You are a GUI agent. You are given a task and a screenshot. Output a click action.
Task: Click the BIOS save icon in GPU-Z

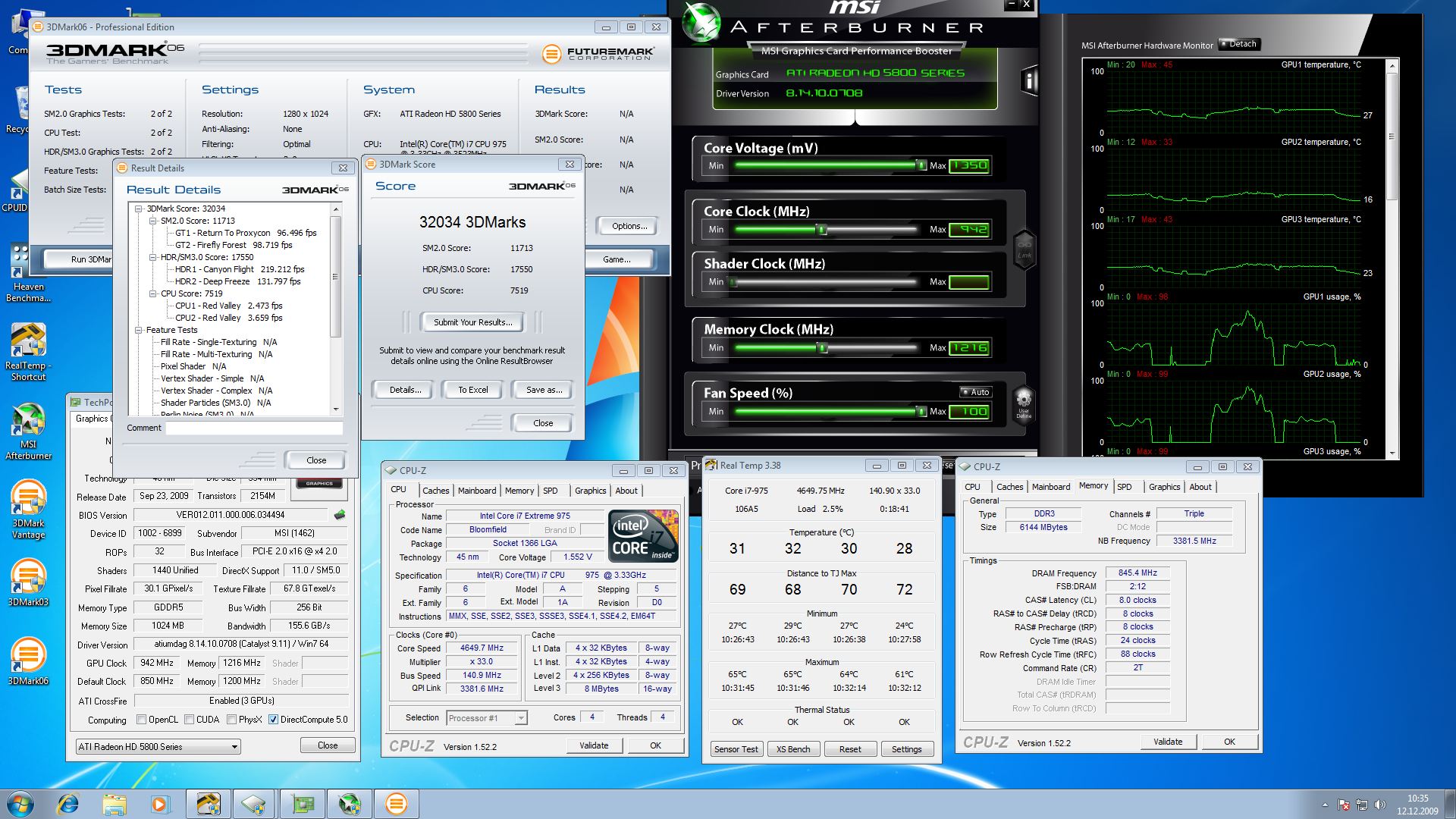[339, 515]
